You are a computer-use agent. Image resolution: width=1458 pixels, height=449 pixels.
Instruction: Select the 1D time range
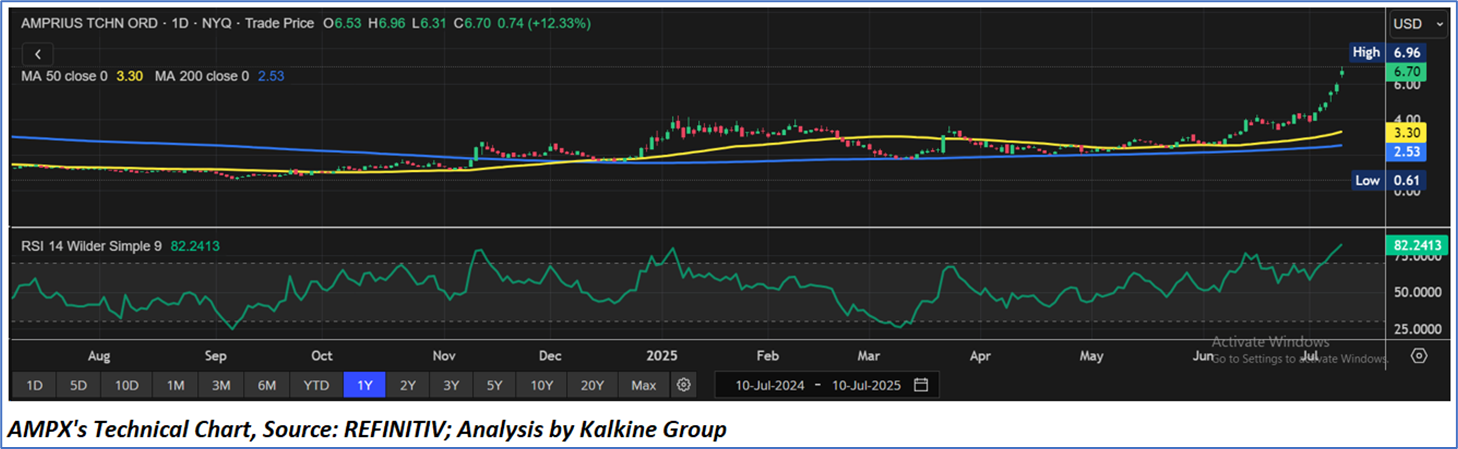click(34, 385)
